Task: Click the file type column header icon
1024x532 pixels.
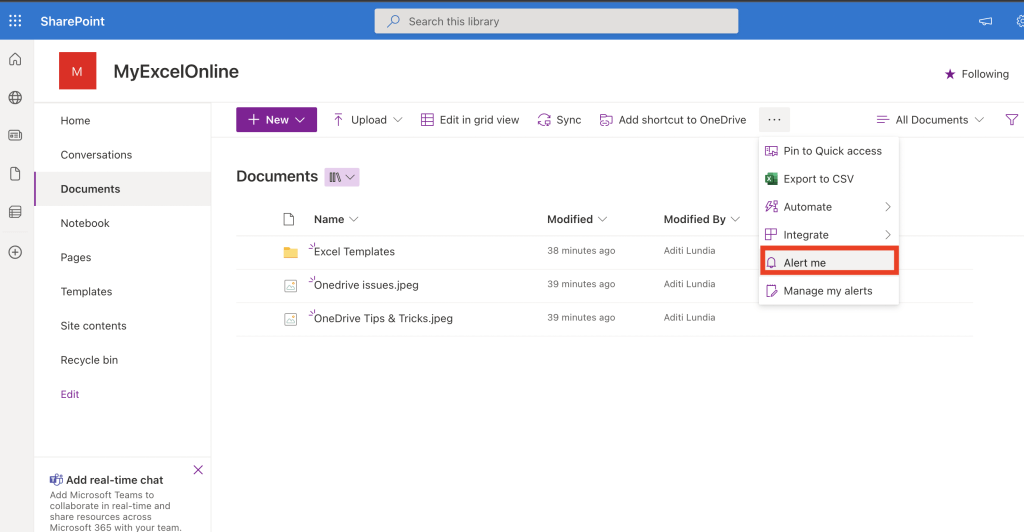Action: (289, 219)
